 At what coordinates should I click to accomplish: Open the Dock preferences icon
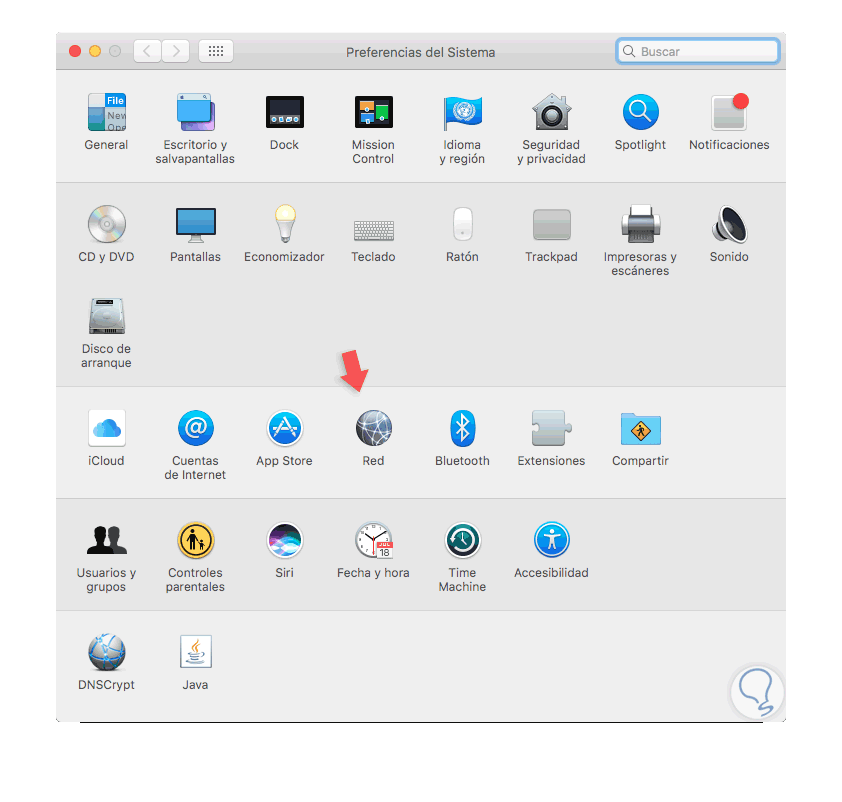(x=285, y=112)
